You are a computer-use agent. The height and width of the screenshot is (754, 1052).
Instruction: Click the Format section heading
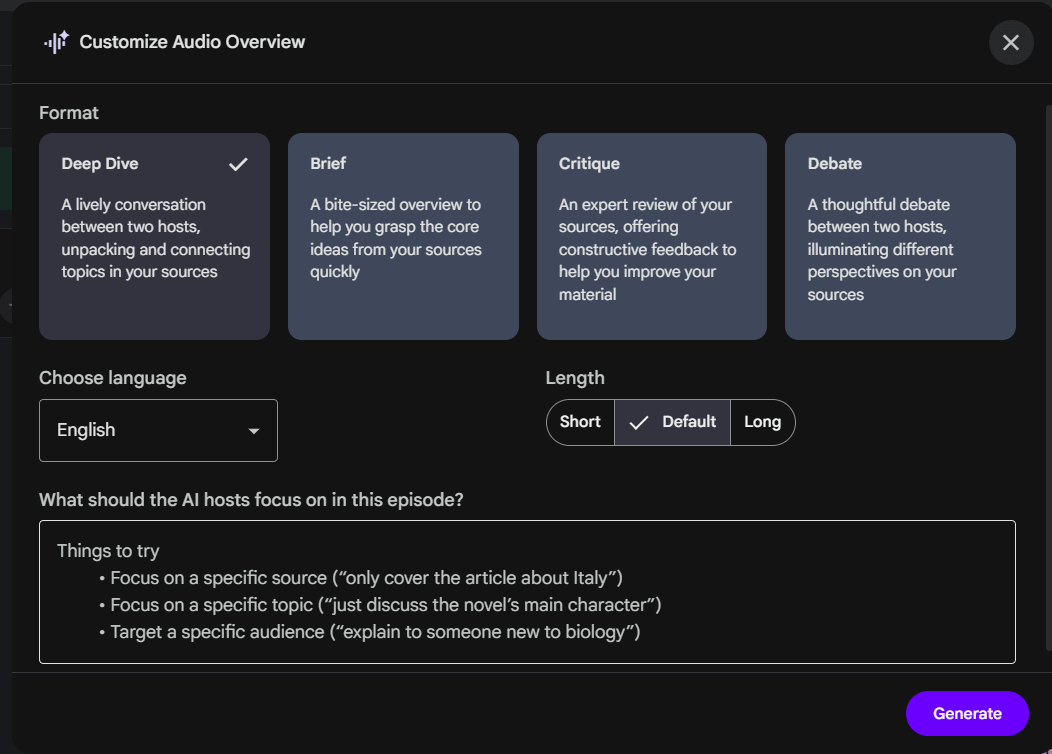pos(69,113)
